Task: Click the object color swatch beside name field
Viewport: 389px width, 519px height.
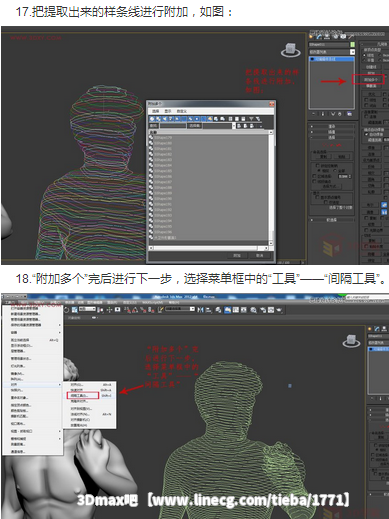Action: click(352, 44)
